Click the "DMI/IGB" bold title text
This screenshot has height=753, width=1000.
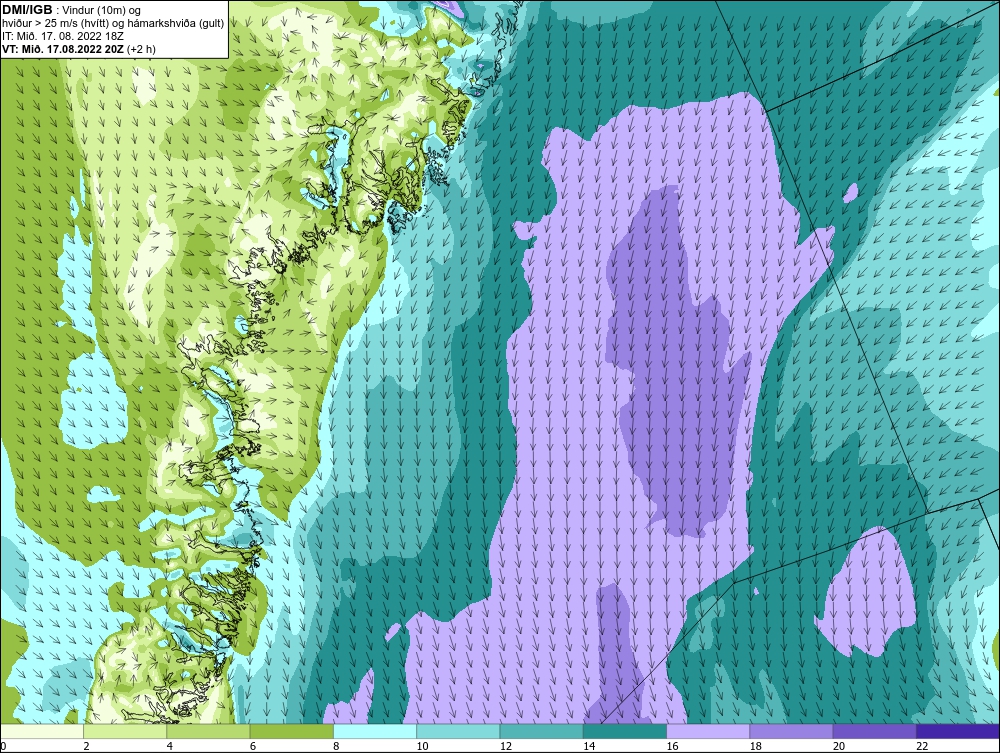pyautogui.click(x=27, y=10)
